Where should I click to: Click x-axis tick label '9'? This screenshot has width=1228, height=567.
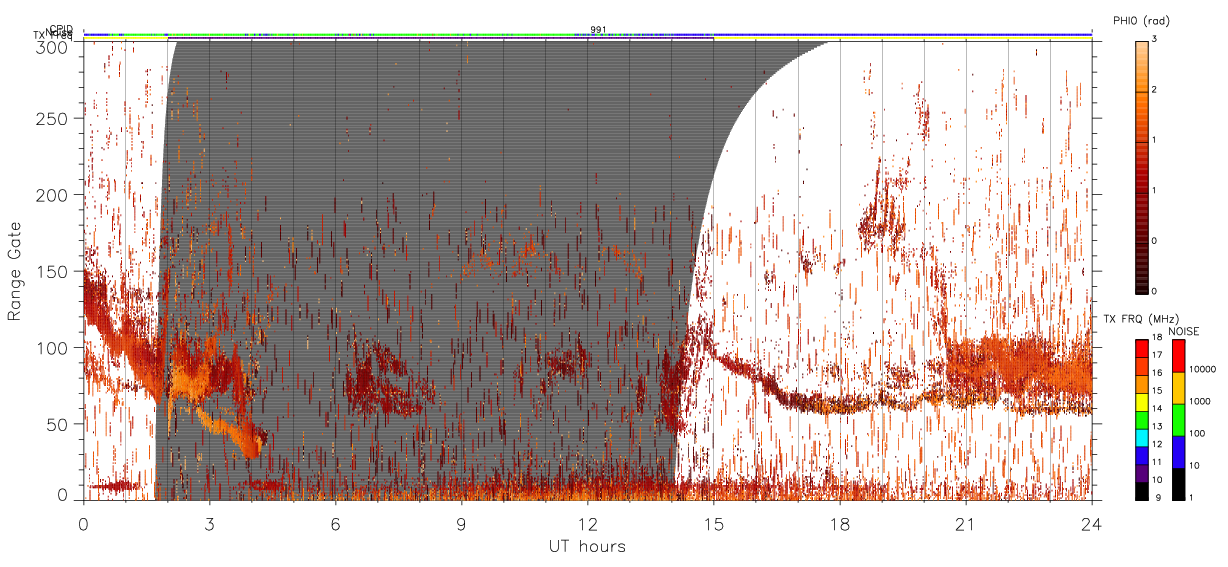(461, 524)
